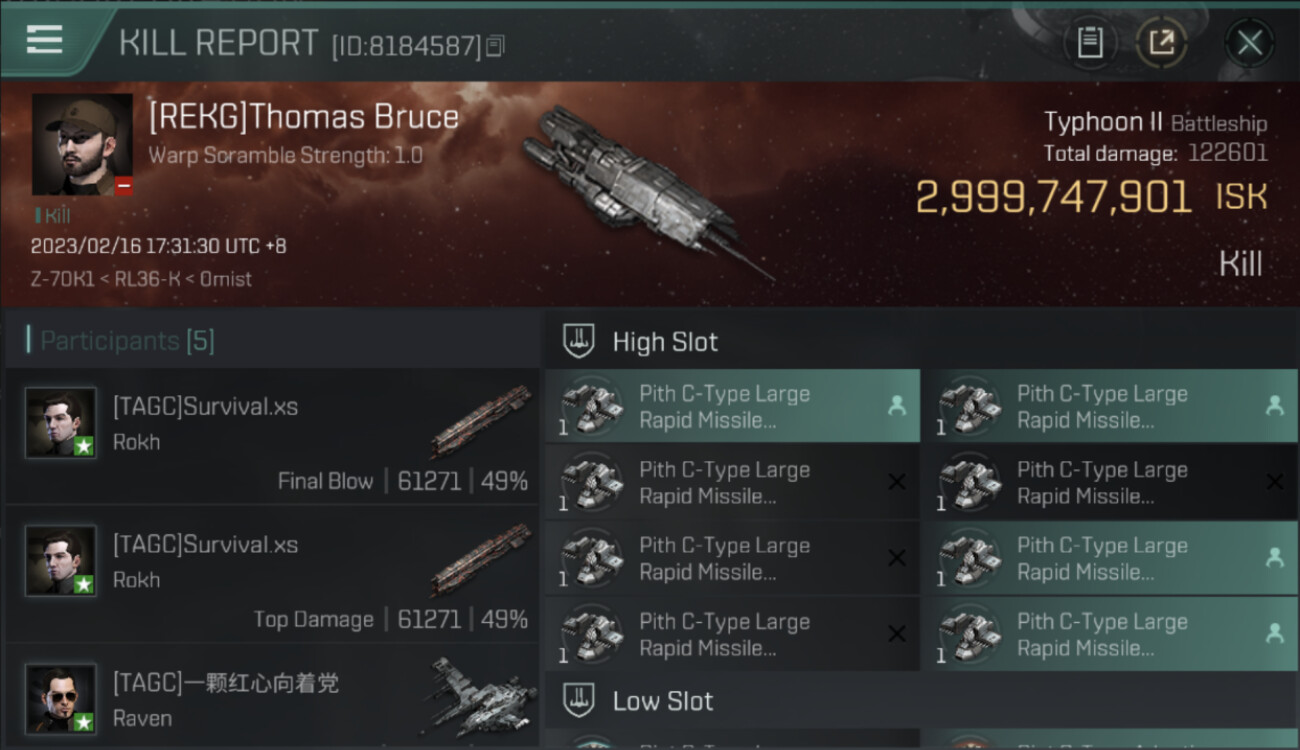The width and height of the screenshot is (1300, 750).
Task: Select the Low Slot shield icon
Action: (580, 700)
